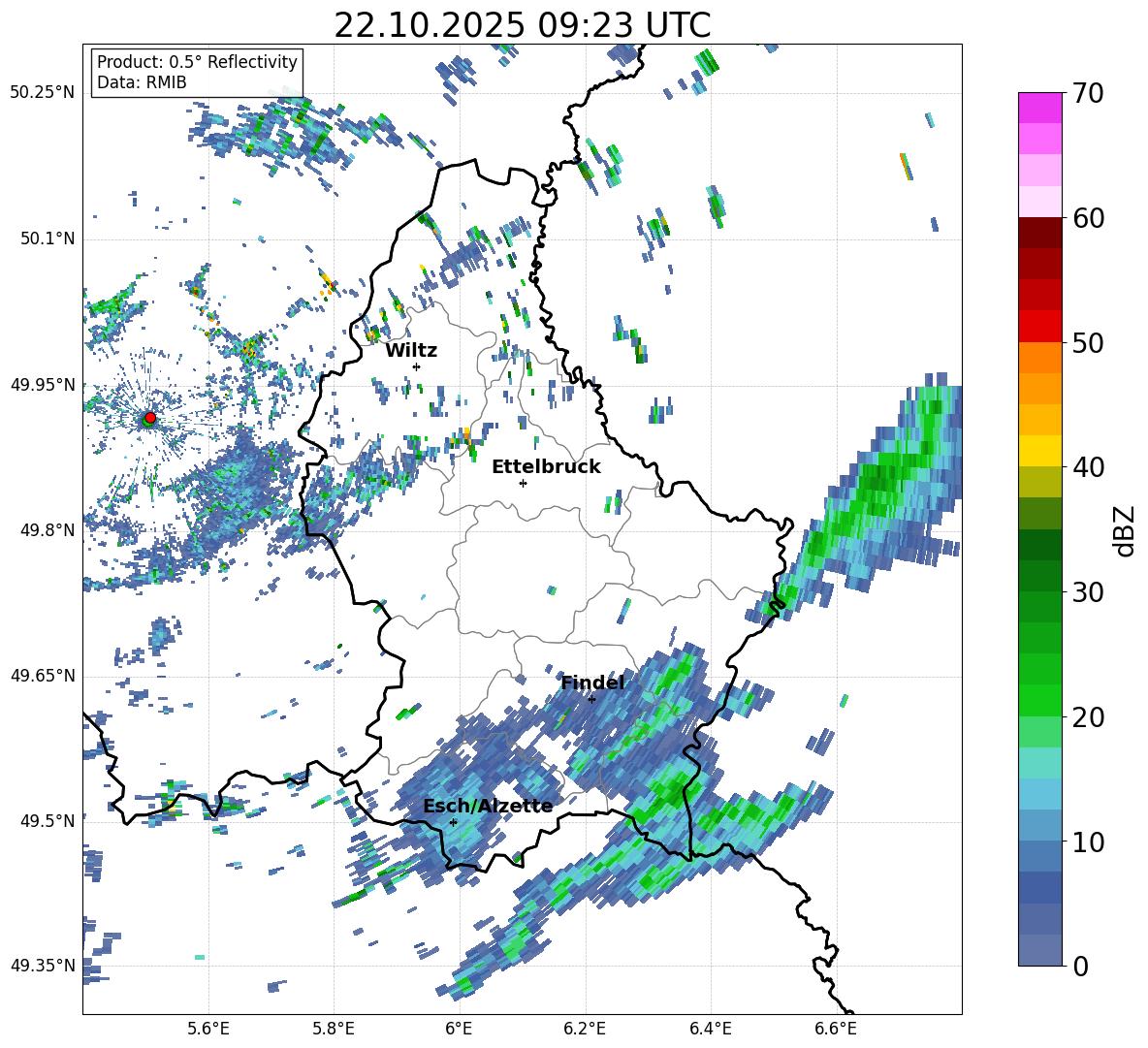Viewport: 1148px width, 1048px height.
Task: Click the bright green 20-22 dBZ band
Action: (1039, 700)
